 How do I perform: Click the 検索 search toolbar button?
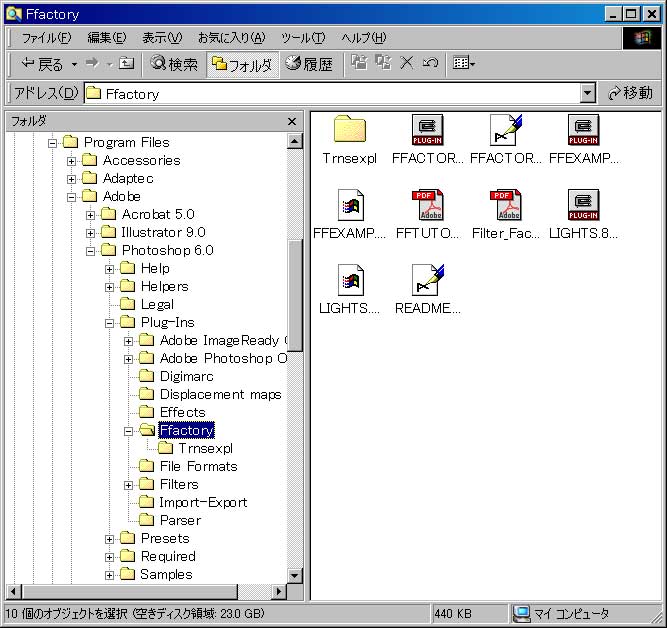(x=174, y=64)
